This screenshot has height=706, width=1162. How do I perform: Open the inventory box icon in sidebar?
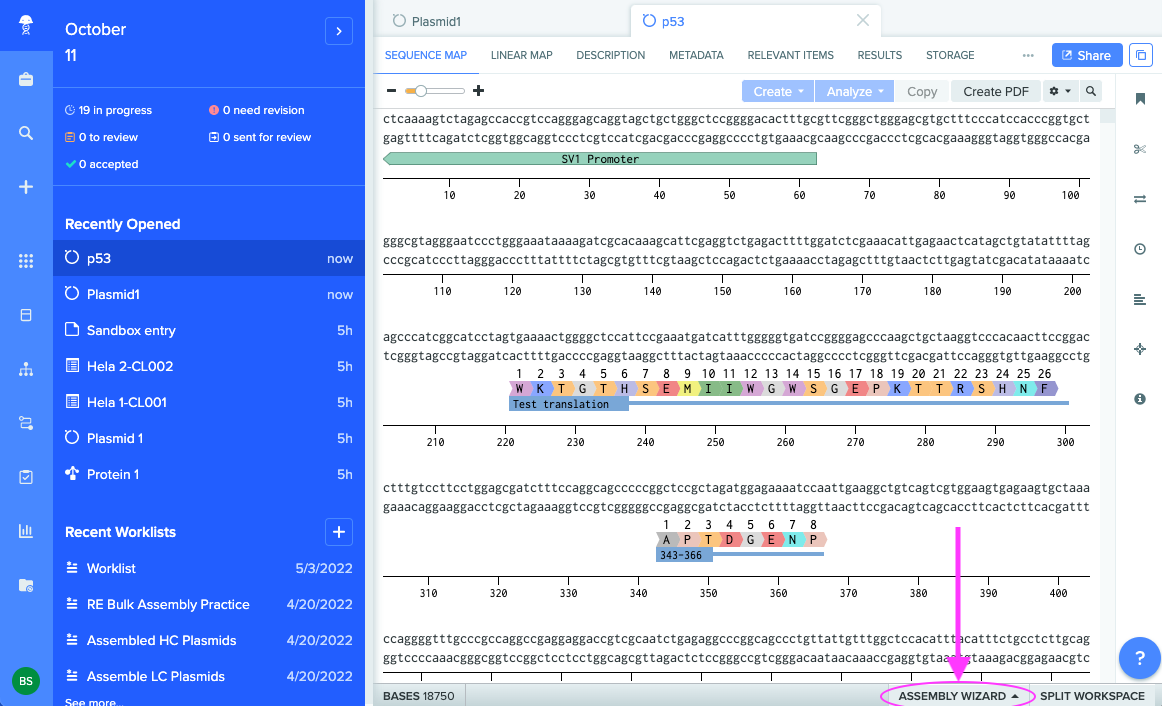pyautogui.click(x=26, y=315)
